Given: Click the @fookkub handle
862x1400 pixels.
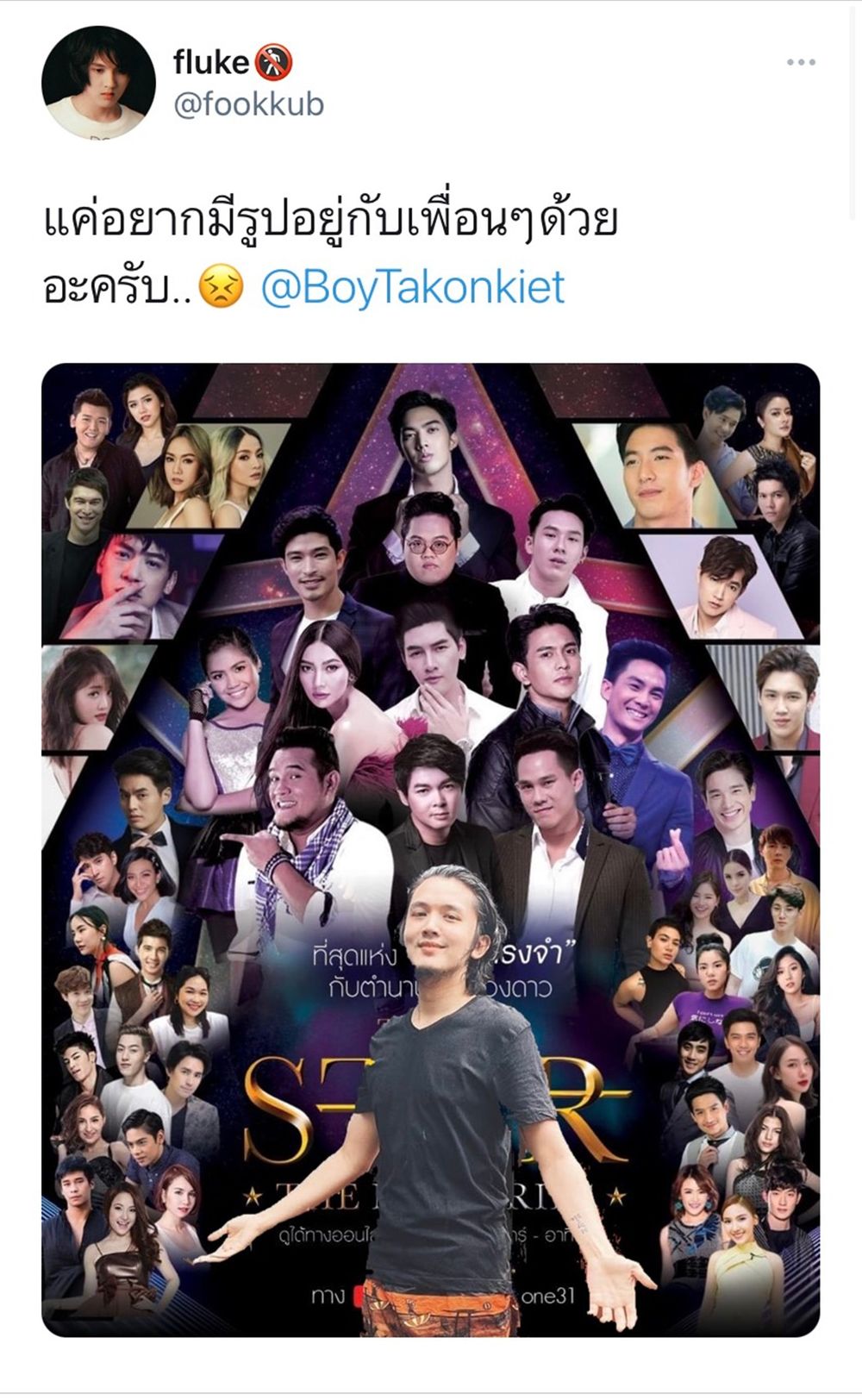Looking at the screenshot, I should pos(248,104).
